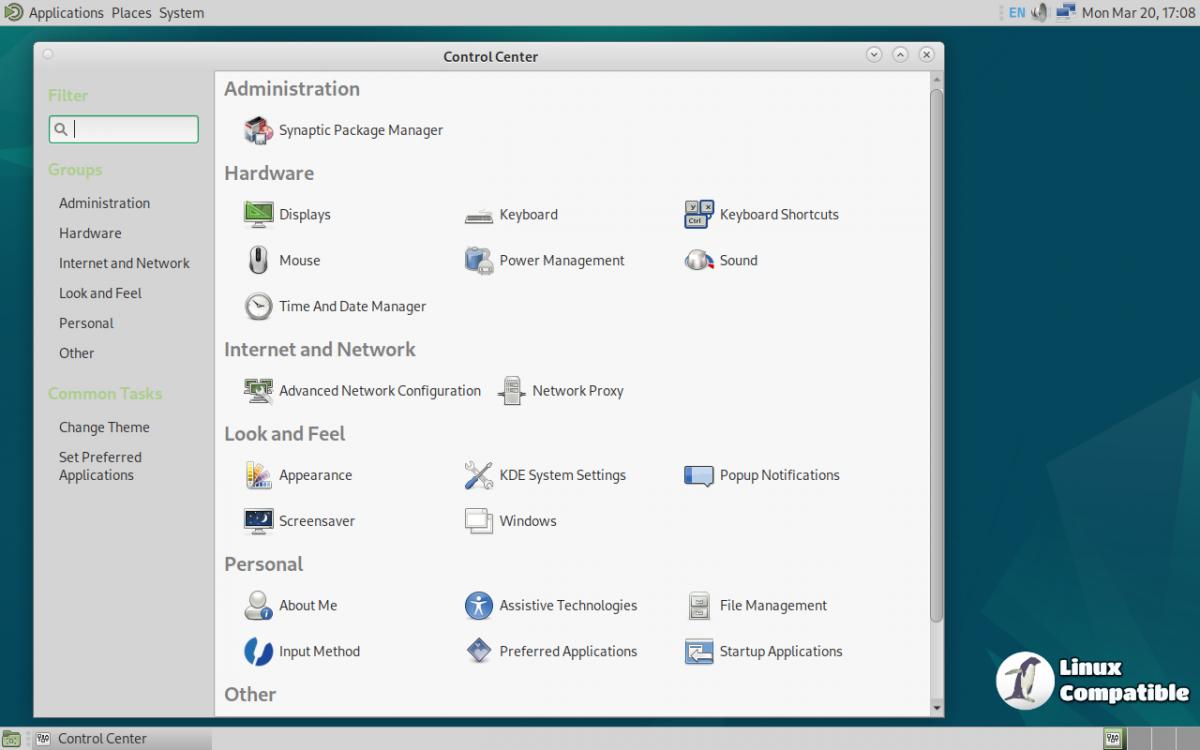Open Keyboard Shortcuts icon

coord(699,214)
